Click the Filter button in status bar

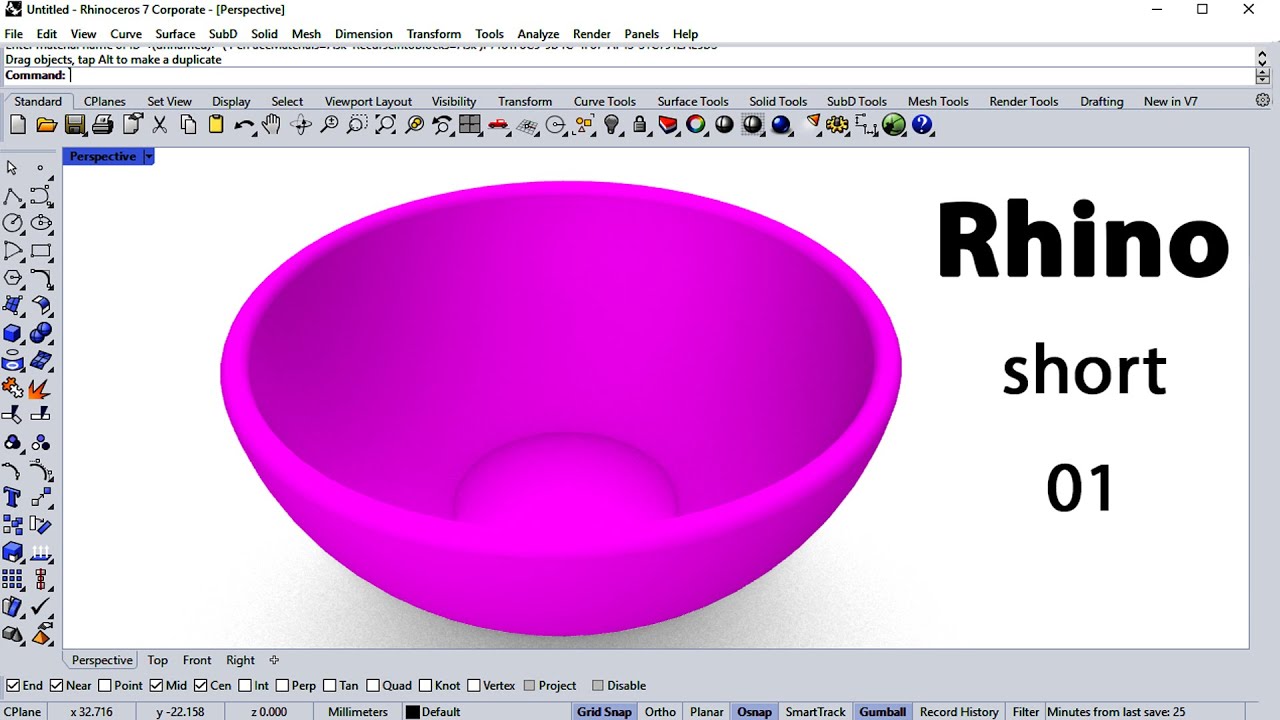pos(1026,712)
